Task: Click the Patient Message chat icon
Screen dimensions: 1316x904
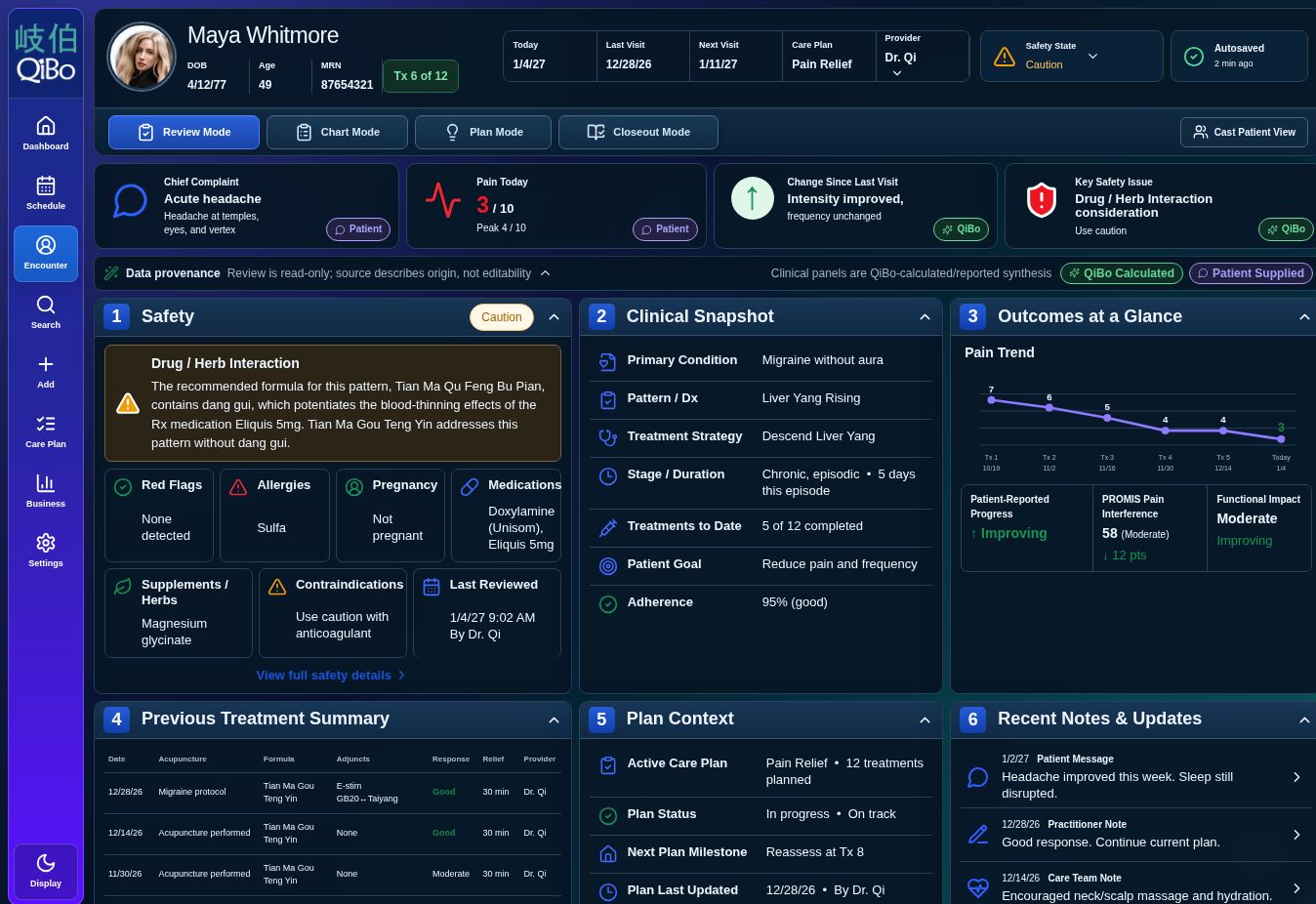Action: coord(978,777)
